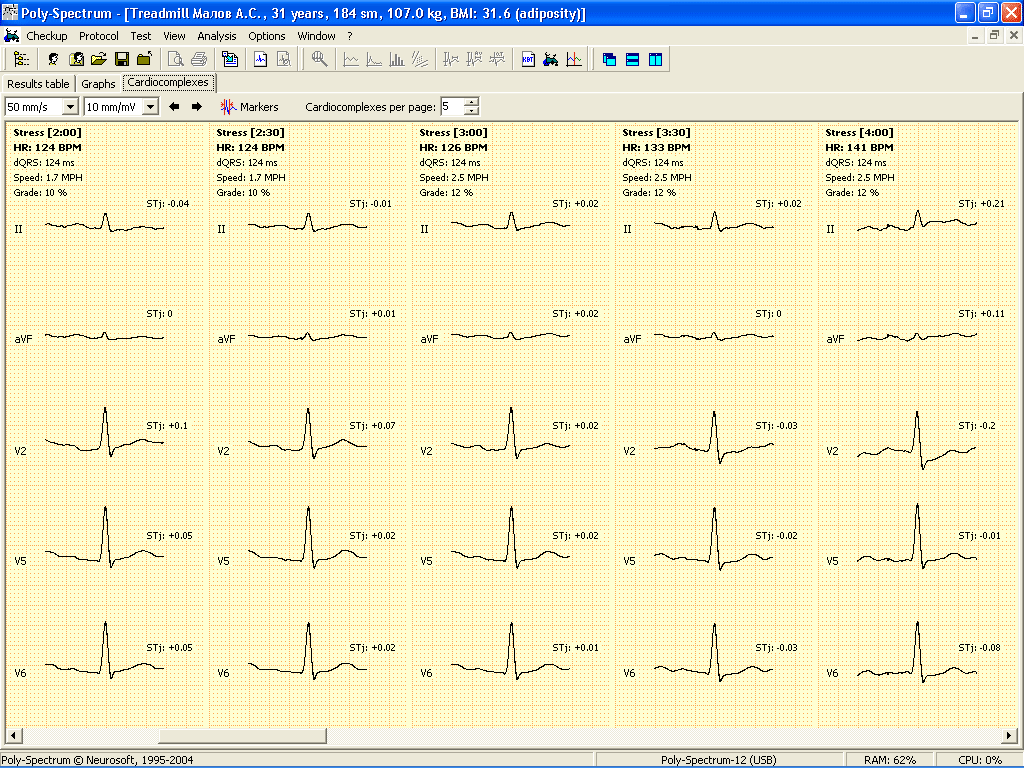
Task: Click the lead II complex under Stress [2:00]
Action: coord(104,223)
